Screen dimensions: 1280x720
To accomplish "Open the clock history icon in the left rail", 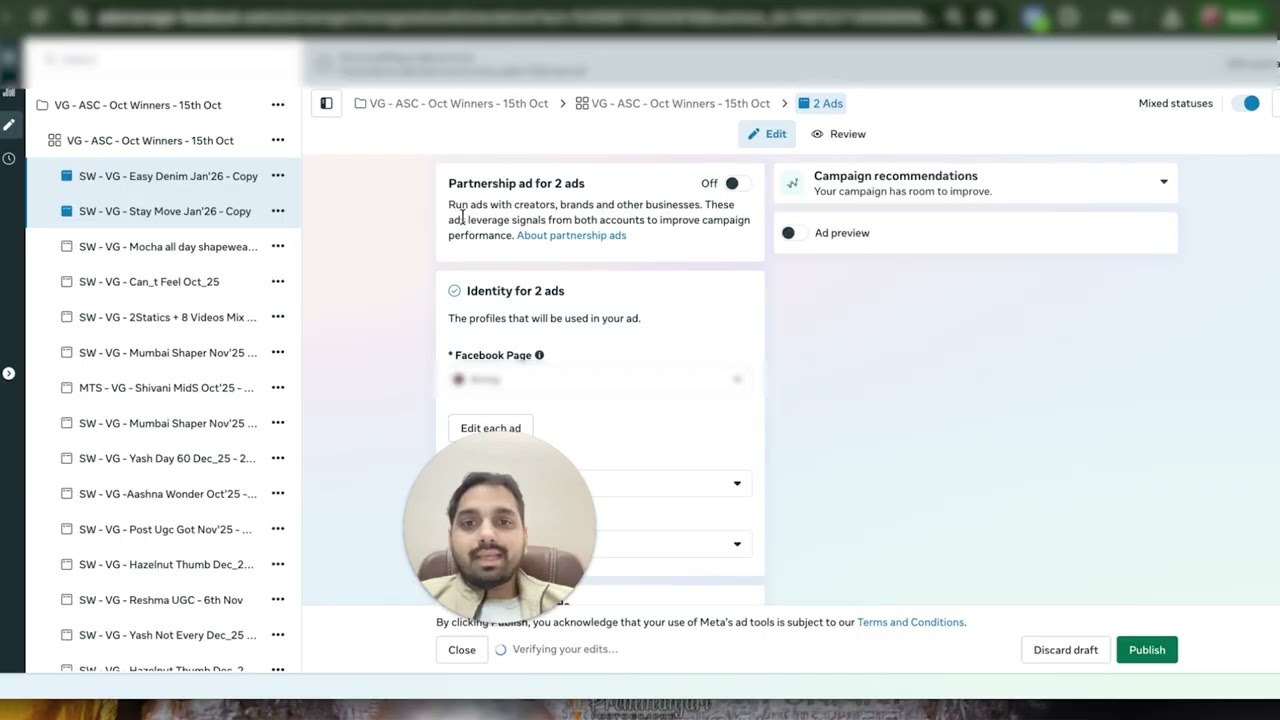I will tap(9, 158).
